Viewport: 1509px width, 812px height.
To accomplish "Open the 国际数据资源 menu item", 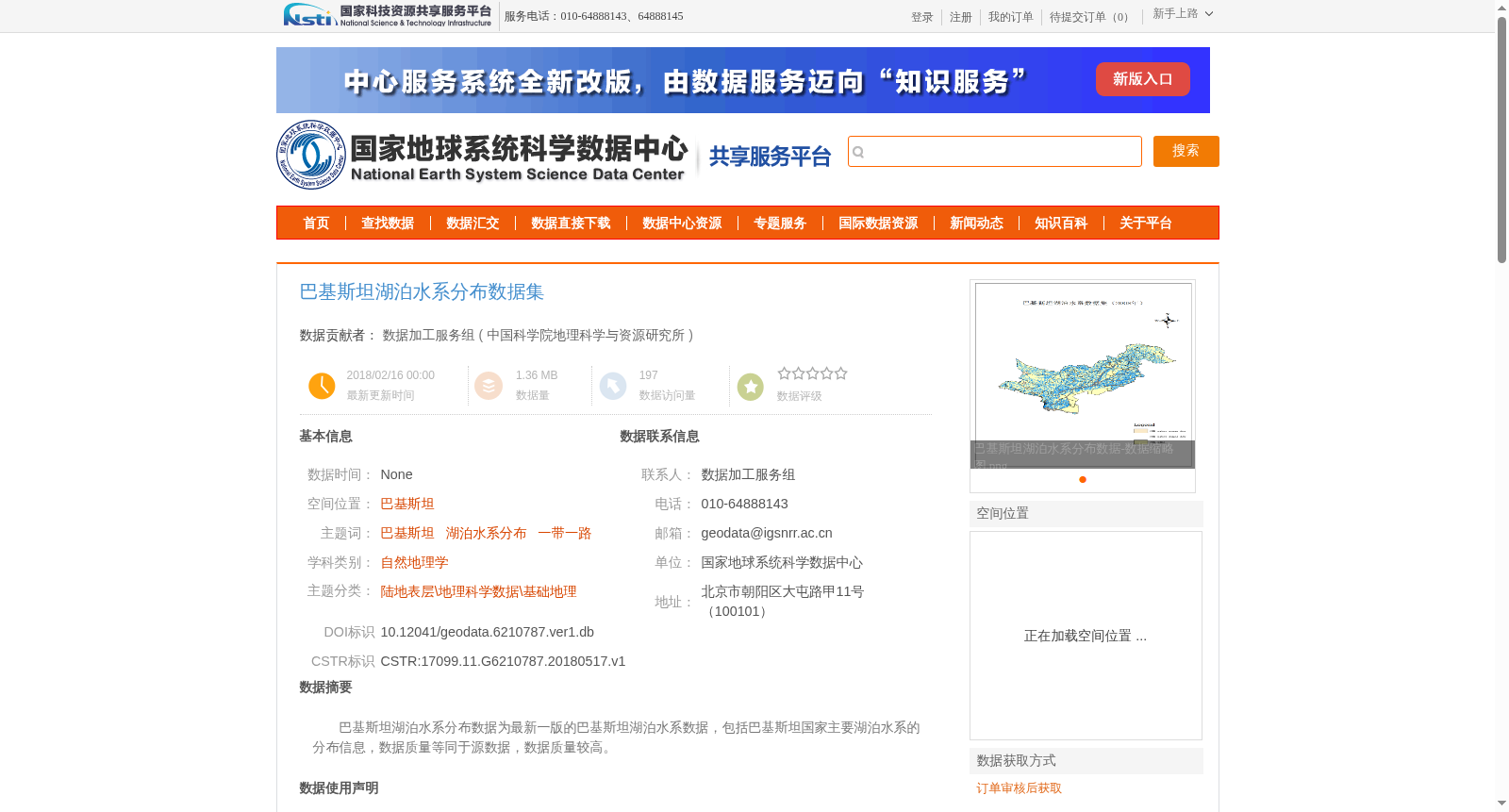I will pos(878,224).
